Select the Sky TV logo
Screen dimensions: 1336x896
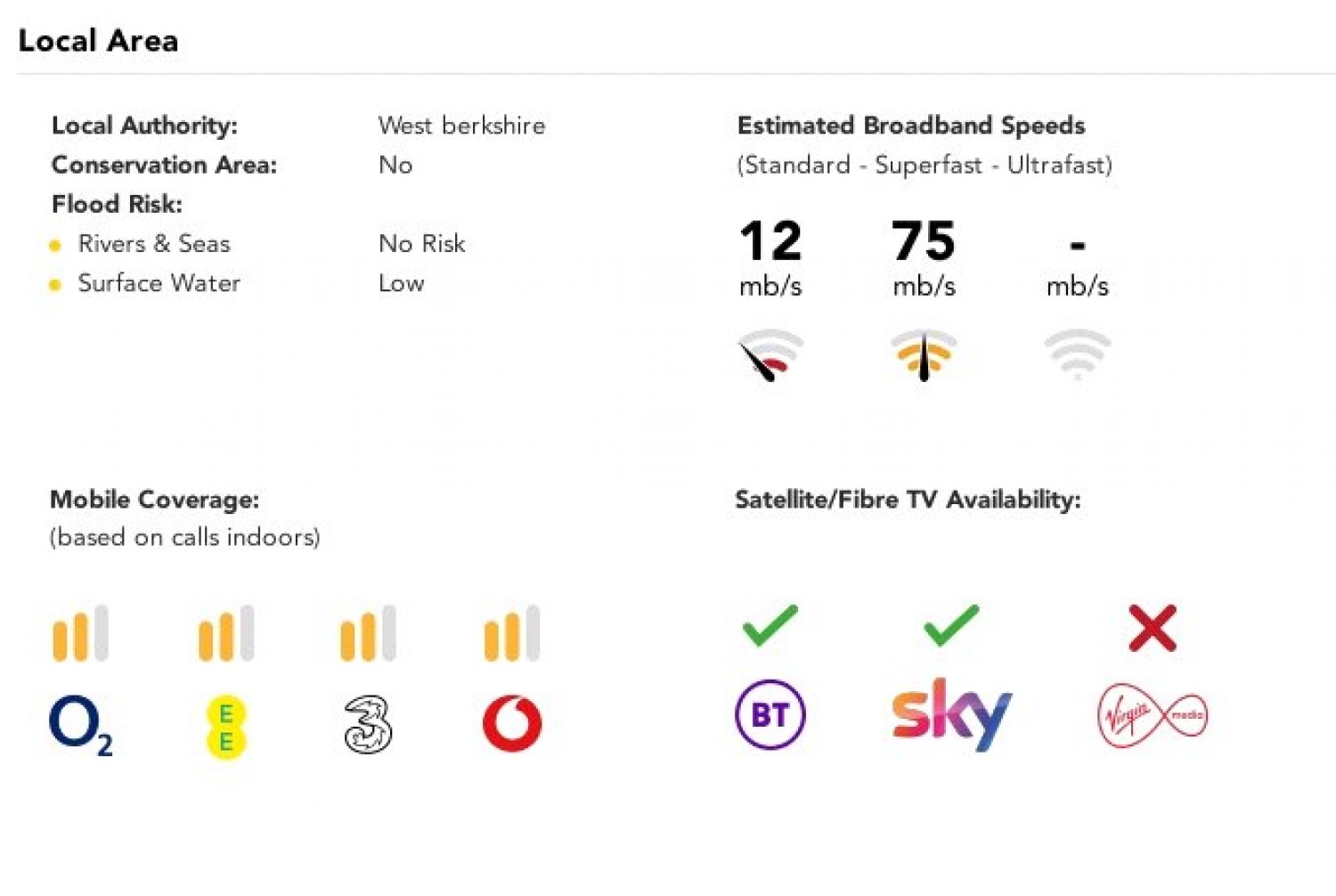(951, 714)
